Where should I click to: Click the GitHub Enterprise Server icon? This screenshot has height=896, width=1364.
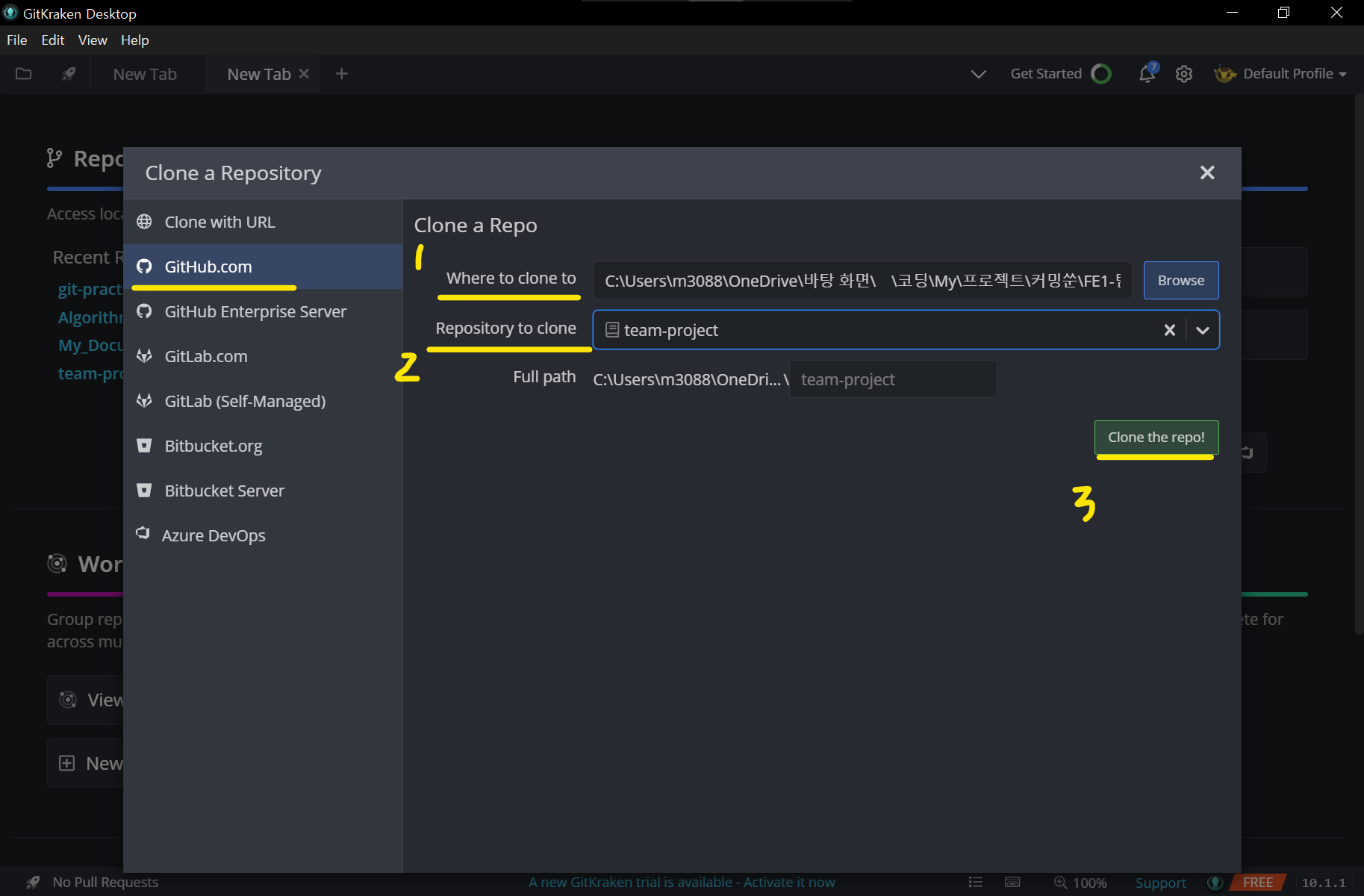coord(144,311)
